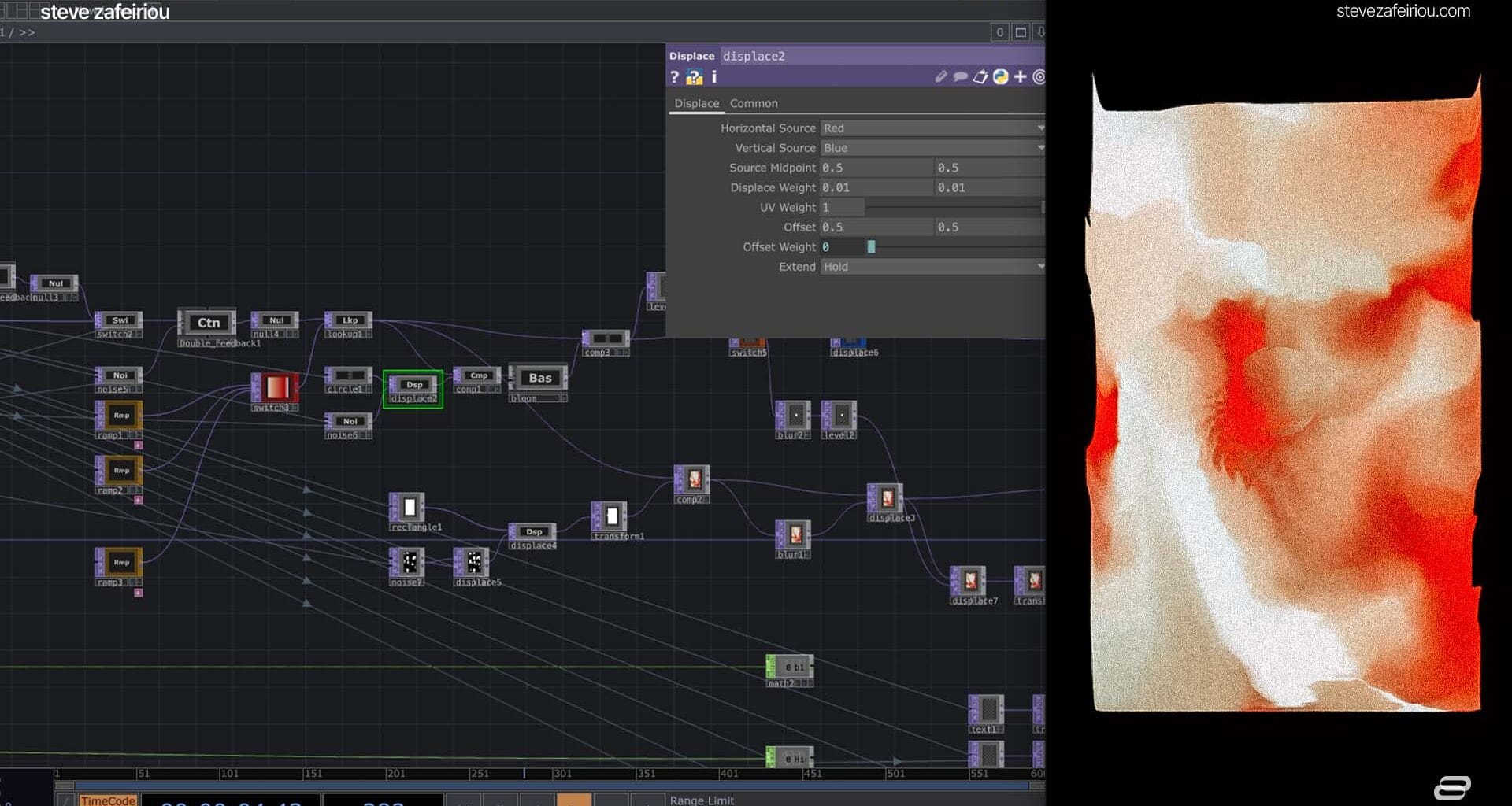
Task: Click the Python help icon
Action: click(694, 77)
